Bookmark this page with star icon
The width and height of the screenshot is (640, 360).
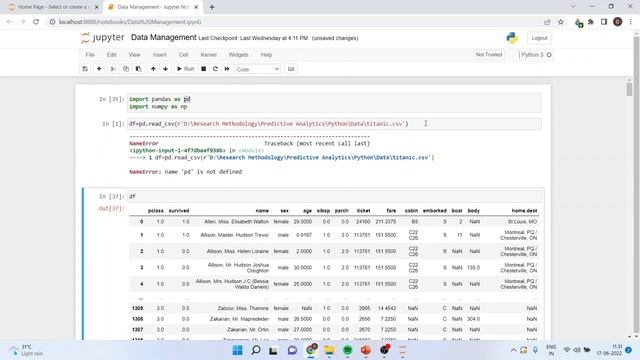561,22
